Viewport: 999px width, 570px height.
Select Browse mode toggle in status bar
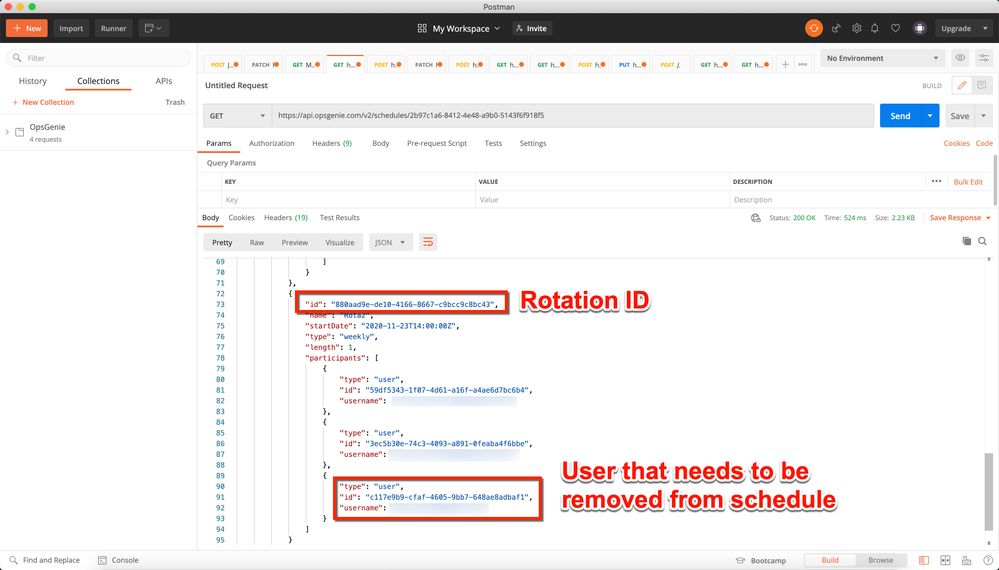pos(880,560)
